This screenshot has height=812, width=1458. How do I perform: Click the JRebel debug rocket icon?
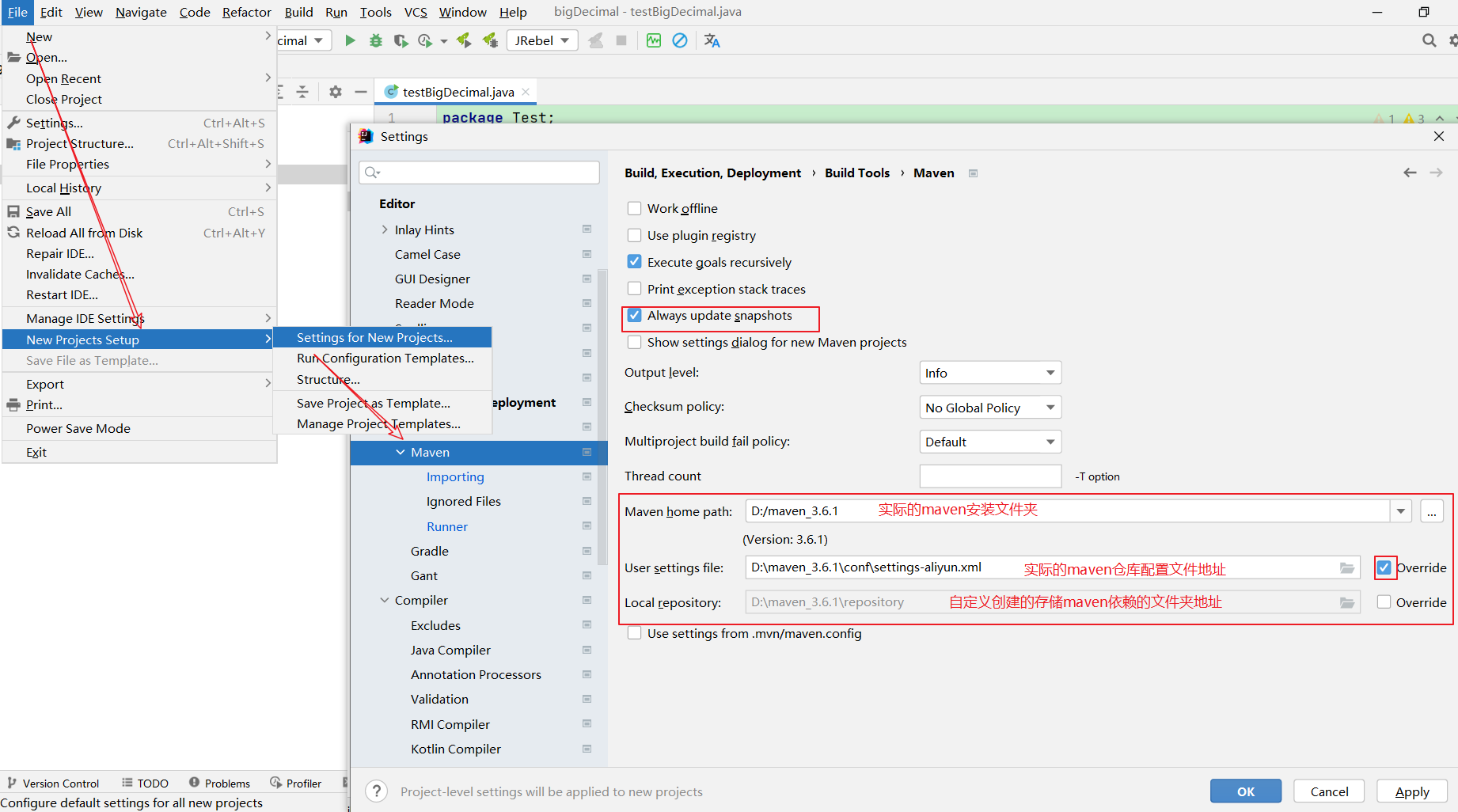tap(491, 40)
